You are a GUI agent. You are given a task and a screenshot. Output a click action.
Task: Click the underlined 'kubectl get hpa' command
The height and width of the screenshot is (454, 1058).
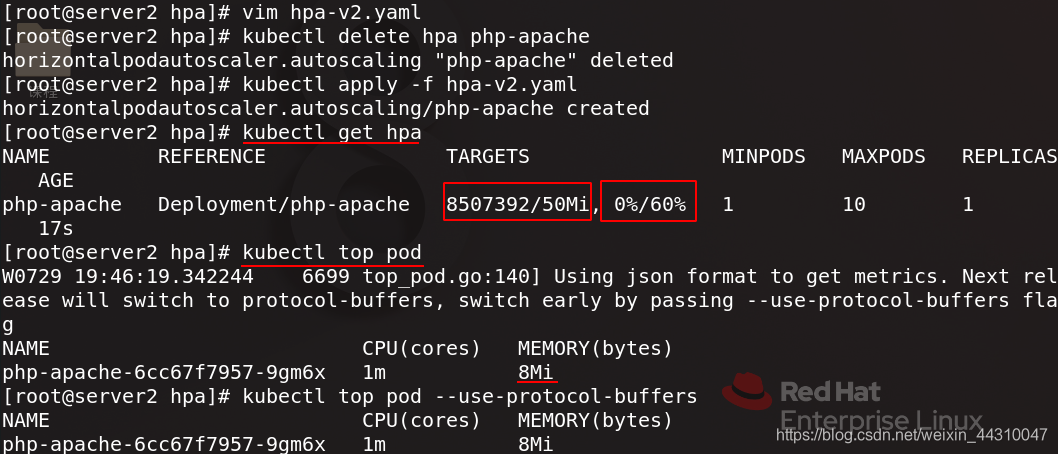tap(332, 132)
